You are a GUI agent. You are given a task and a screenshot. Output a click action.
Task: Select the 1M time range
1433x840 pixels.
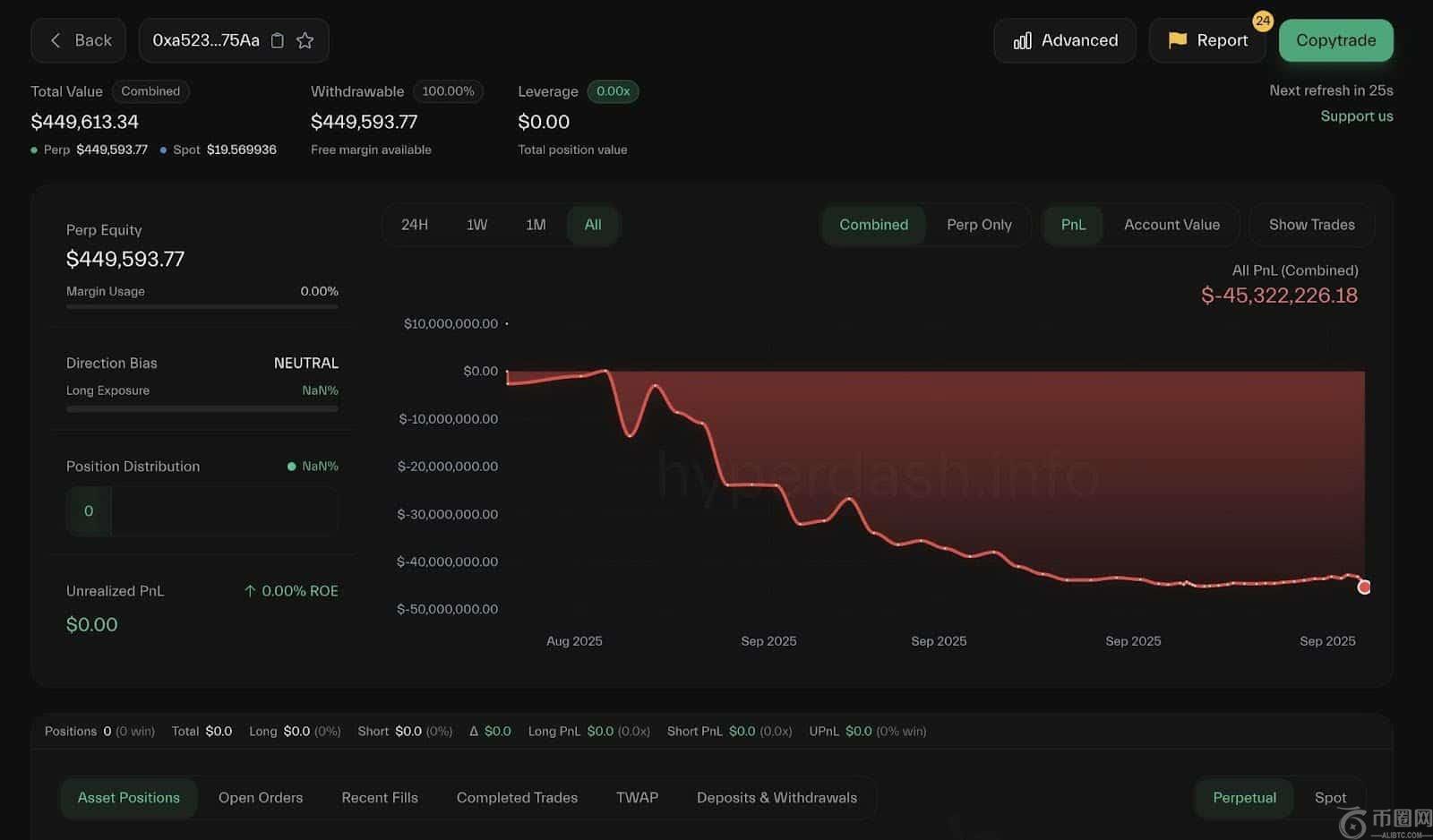tap(536, 225)
